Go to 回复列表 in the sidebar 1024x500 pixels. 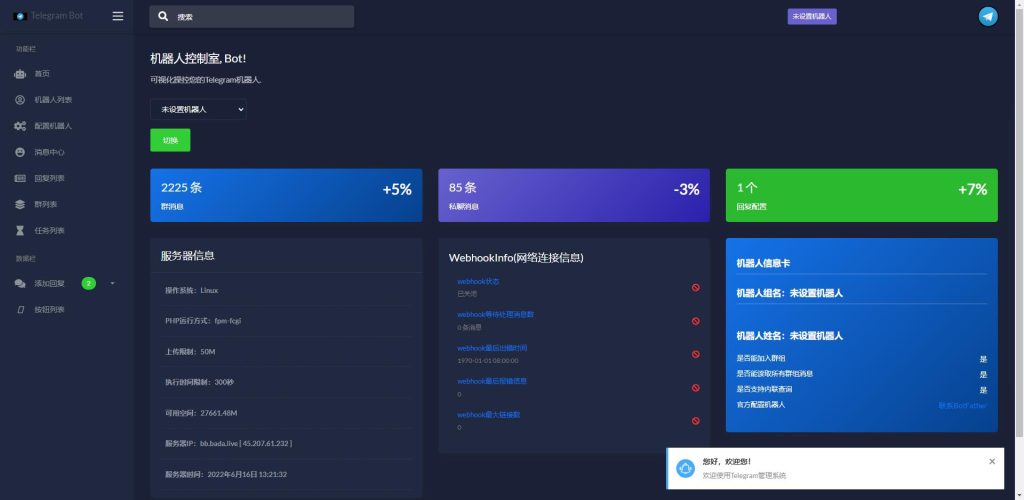click(49, 178)
